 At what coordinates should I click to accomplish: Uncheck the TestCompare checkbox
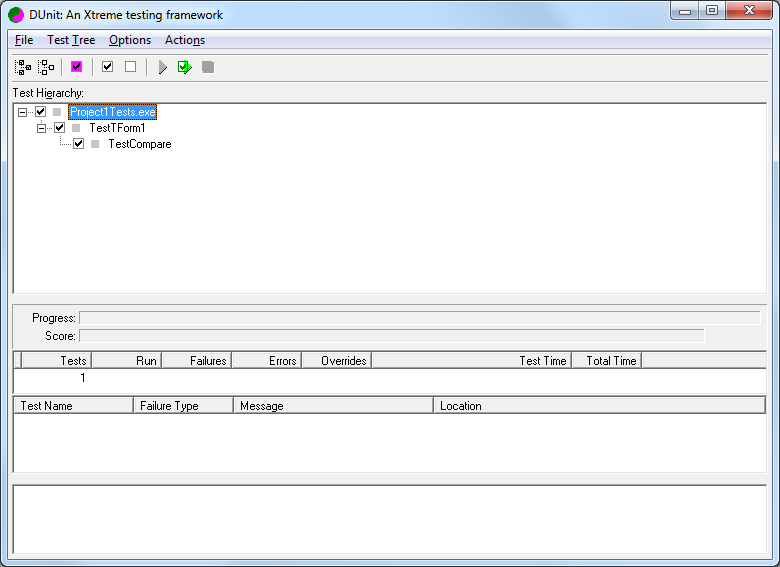(x=79, y=144)
